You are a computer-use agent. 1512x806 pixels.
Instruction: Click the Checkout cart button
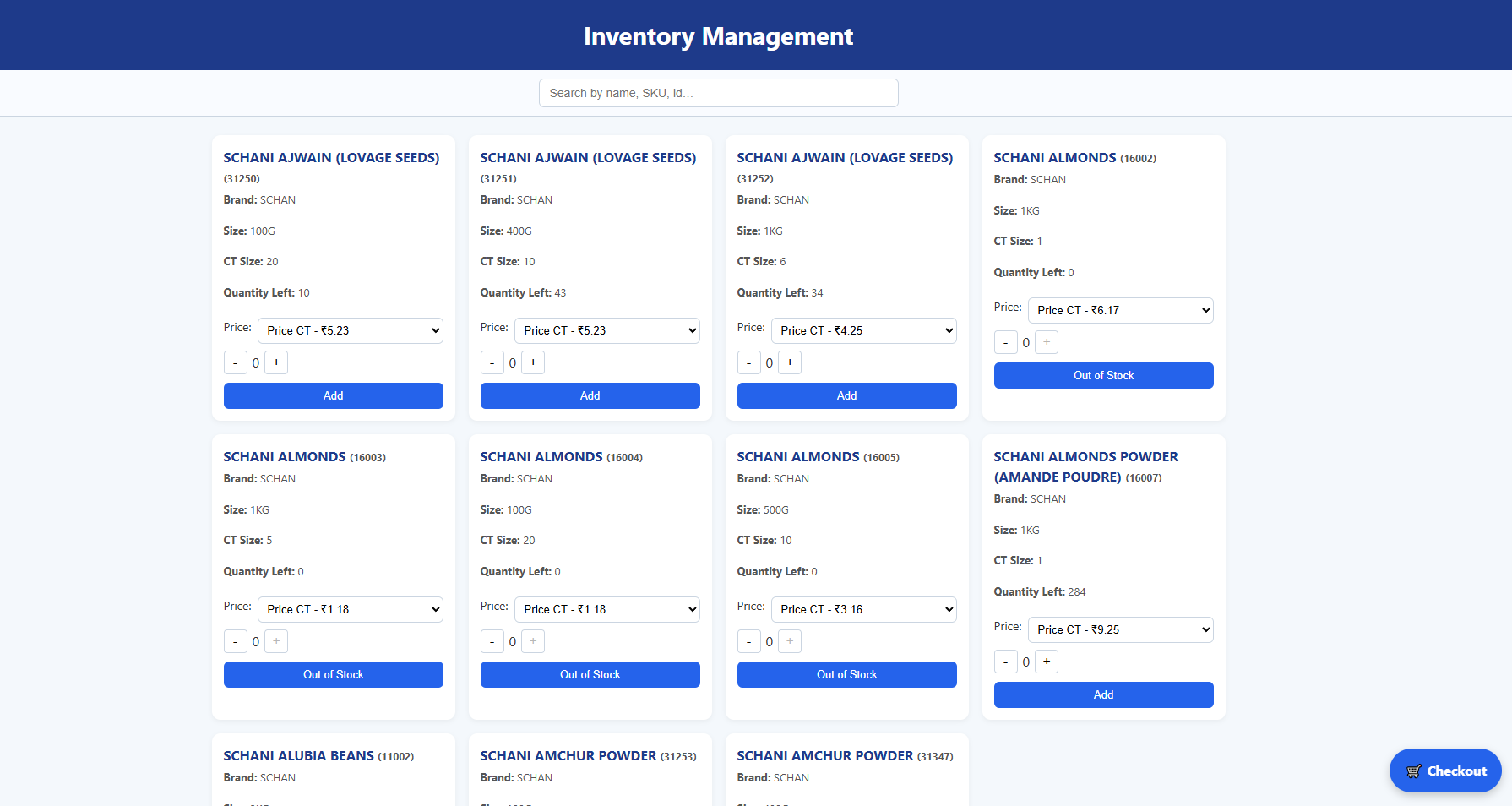pyautogui.click(x=1444, y=771)
